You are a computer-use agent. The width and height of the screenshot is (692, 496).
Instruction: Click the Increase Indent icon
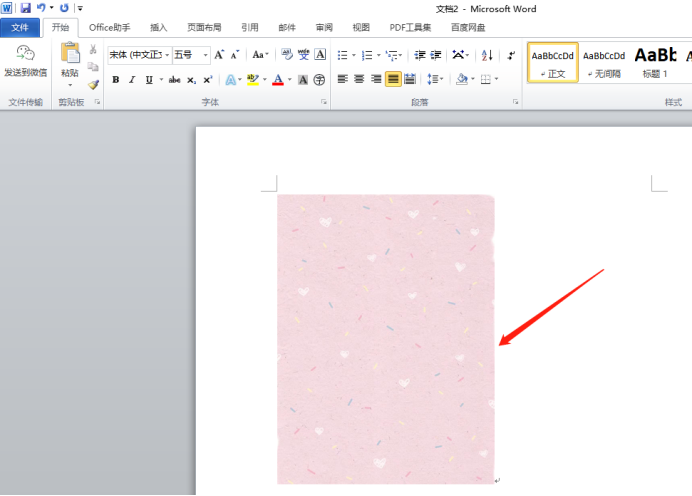(x=436, y=55)
